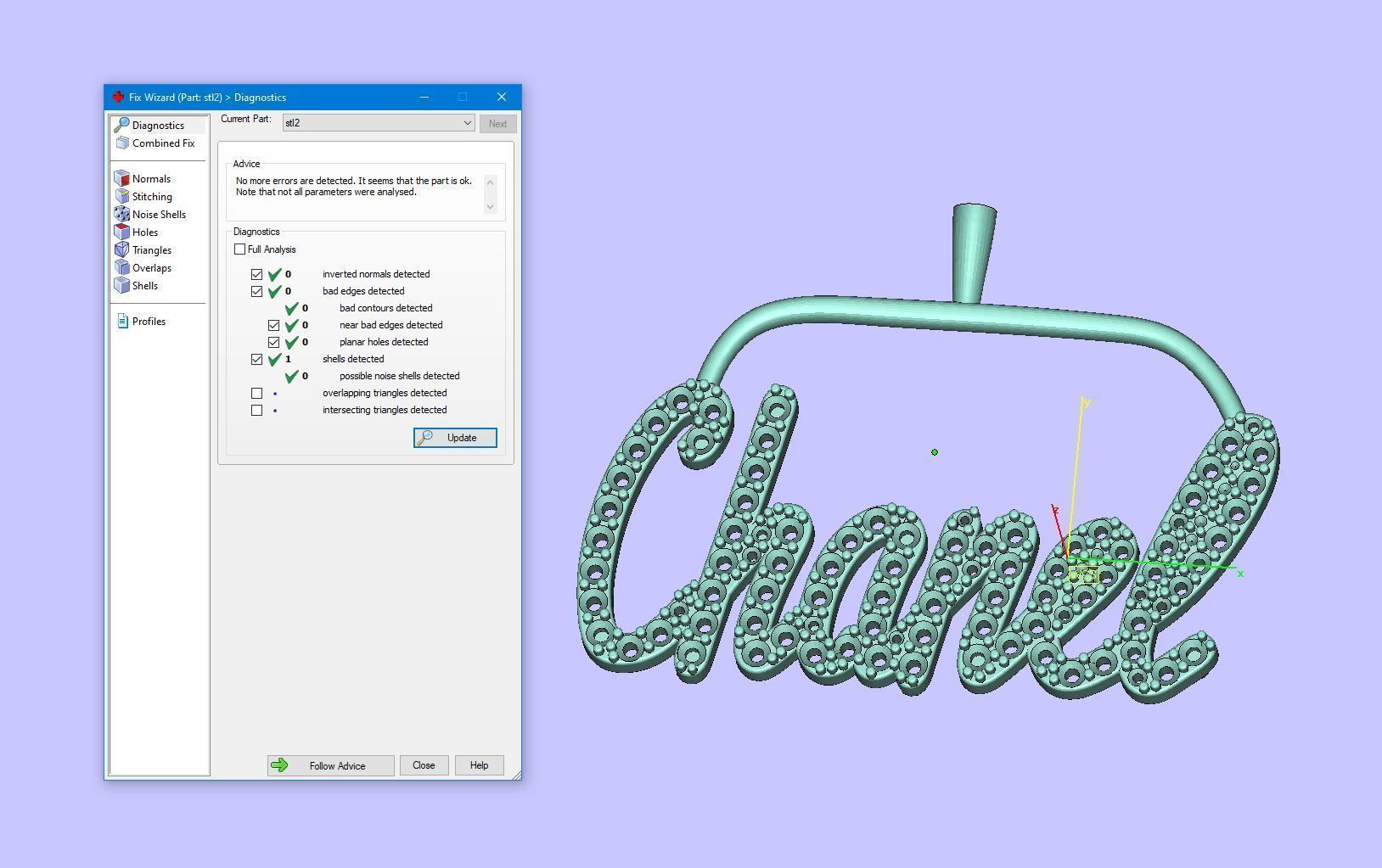Click the Triangles icon
1382x868 pixels.
[122, 250]
